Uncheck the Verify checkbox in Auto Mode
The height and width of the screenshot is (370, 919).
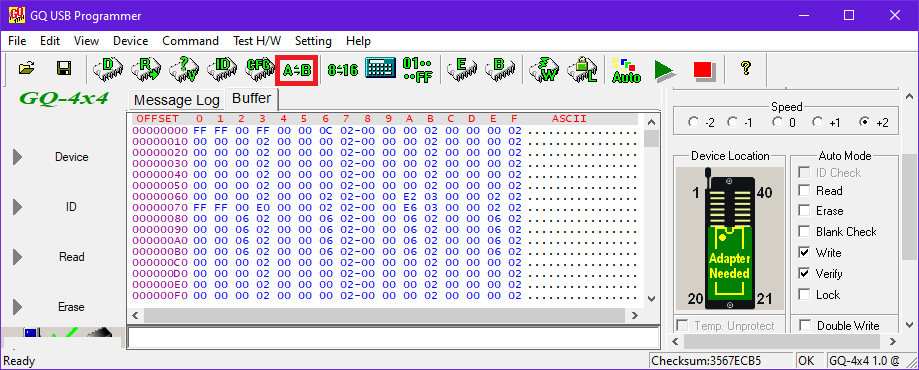click(804, 274)
